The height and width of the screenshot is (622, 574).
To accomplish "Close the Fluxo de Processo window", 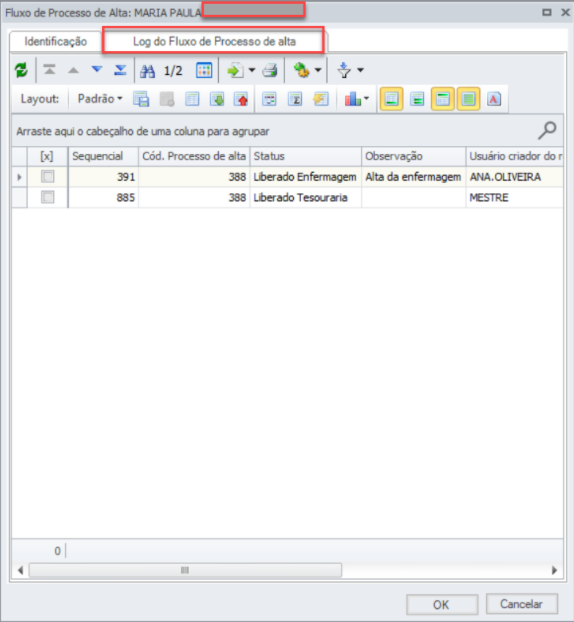I will [x=565, y=12].
